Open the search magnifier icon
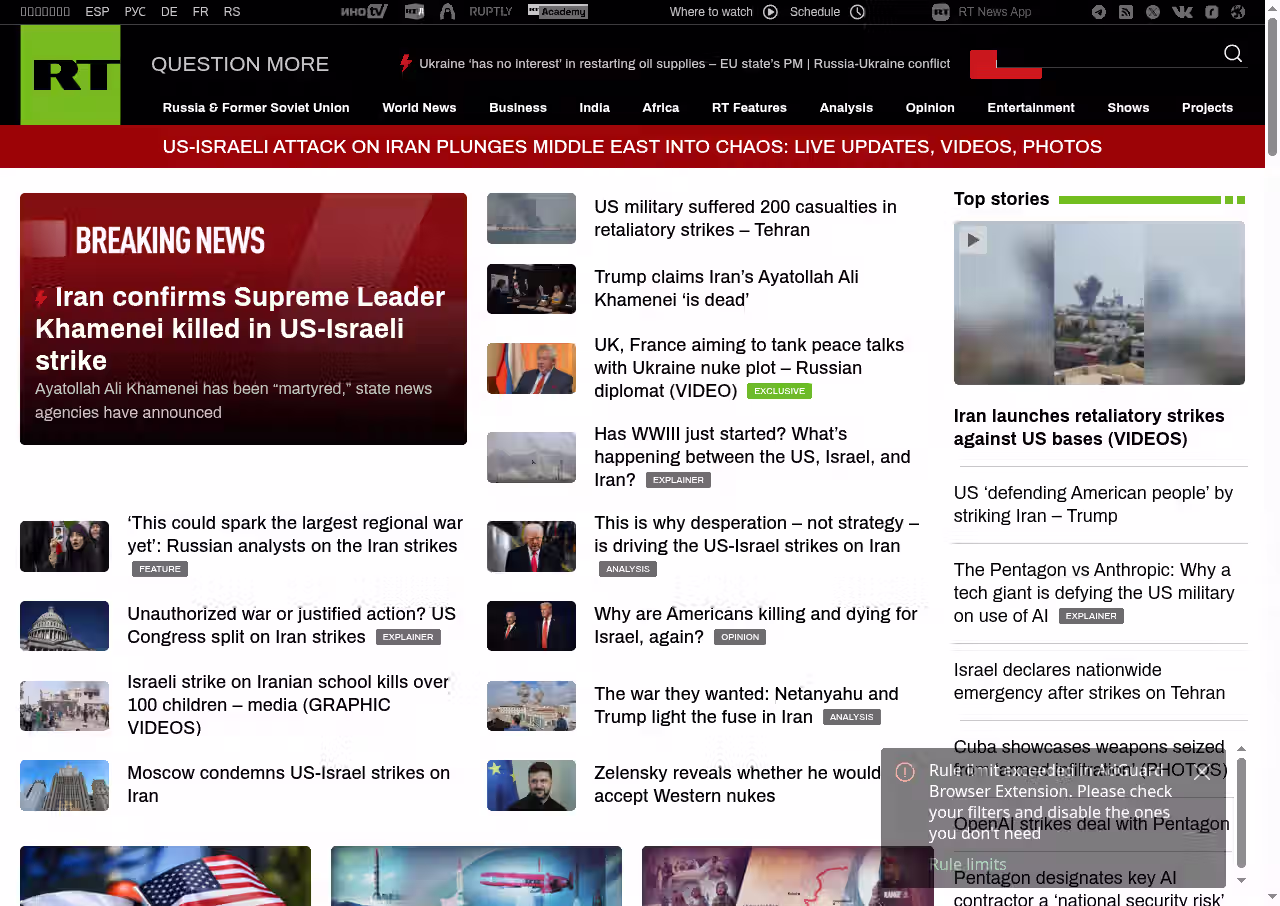1280x906 pixels. (x=1233, y=54)
